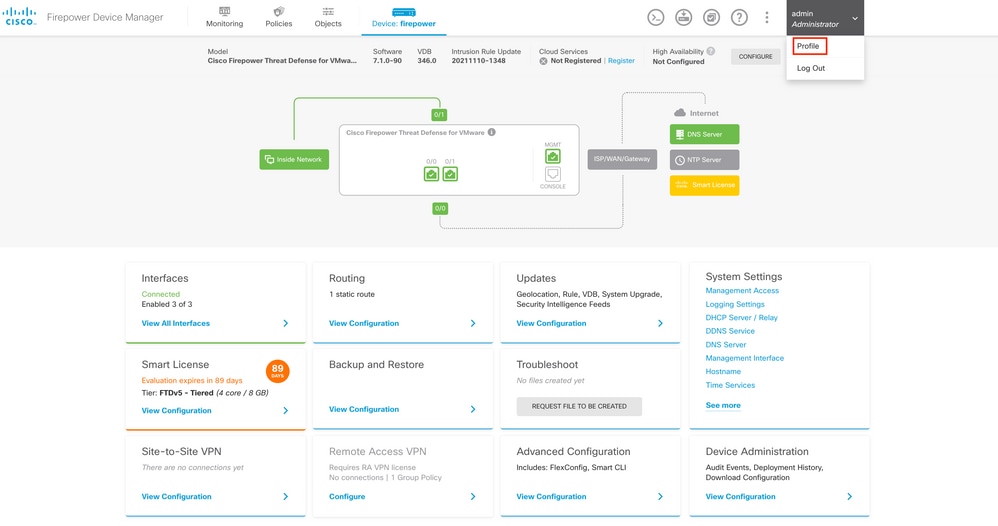The image size is (998, 526).
Task: Click the 0/0 interface port icon
Action: click(x=431, y=174)
